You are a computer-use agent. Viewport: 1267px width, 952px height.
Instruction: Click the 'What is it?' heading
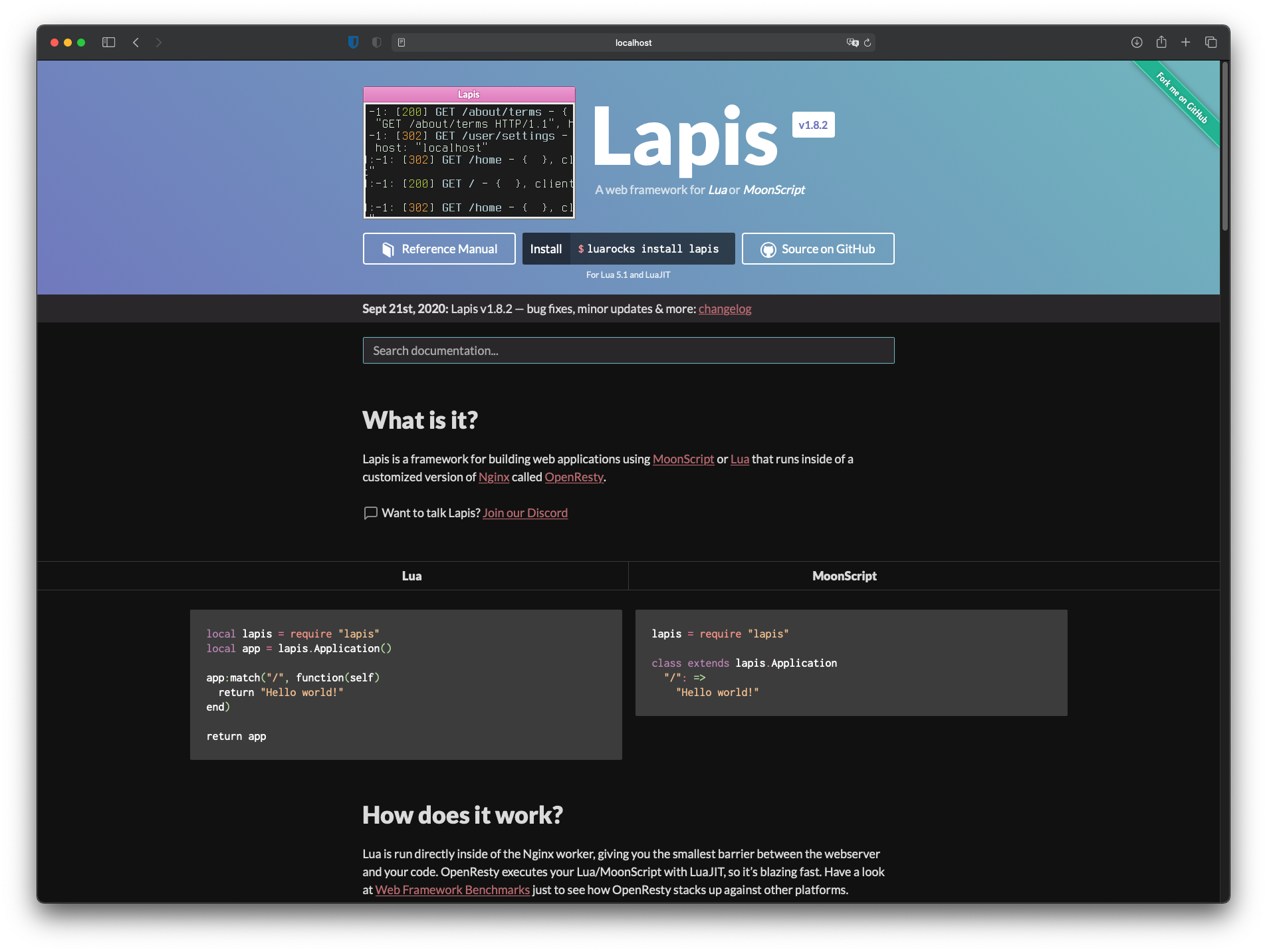click(419, 420)
